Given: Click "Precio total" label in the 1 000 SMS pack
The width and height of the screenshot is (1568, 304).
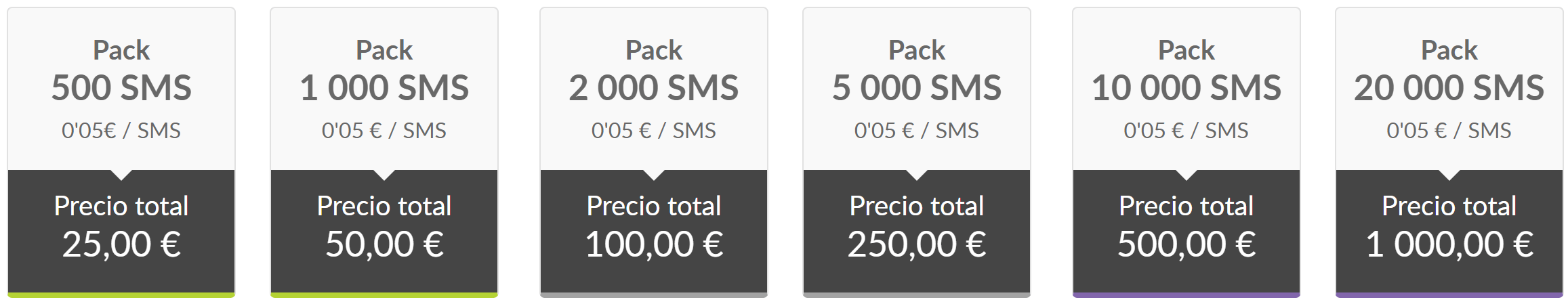Looking at the screenshot, I should click(x=384, y=206).
